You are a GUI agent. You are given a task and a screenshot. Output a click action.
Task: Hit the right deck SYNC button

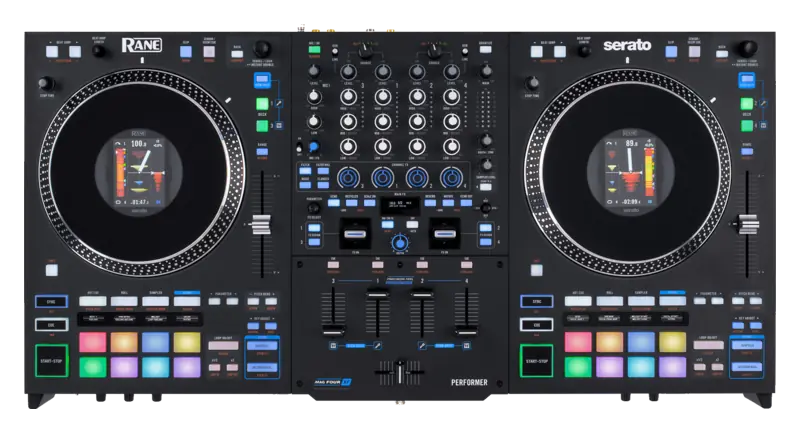(x=536, y=301)
